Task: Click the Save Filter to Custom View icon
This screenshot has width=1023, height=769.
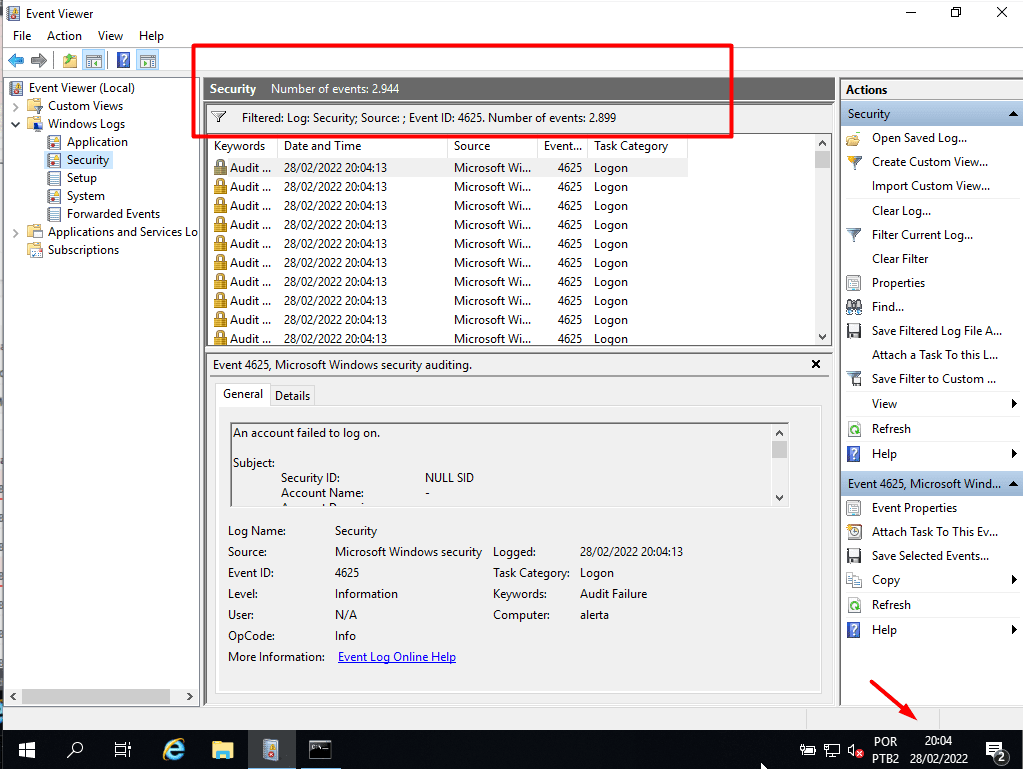Action: 853,379
